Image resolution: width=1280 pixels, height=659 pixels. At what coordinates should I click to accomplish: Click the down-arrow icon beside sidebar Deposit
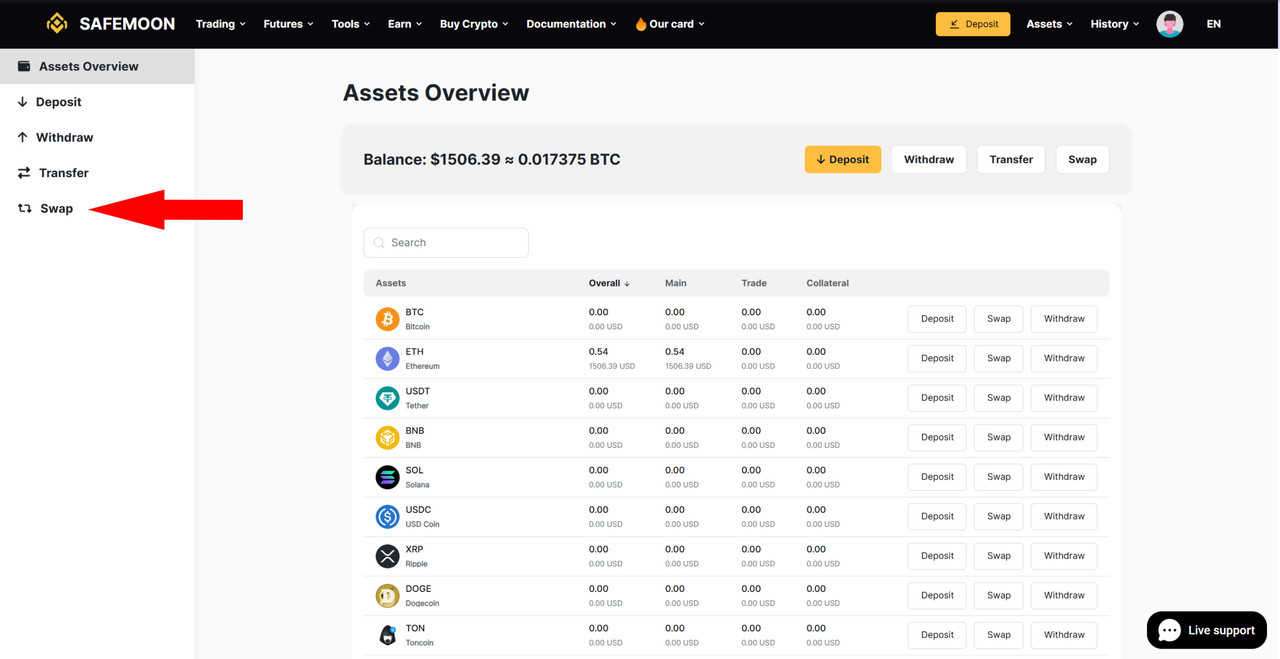point(22,102)
